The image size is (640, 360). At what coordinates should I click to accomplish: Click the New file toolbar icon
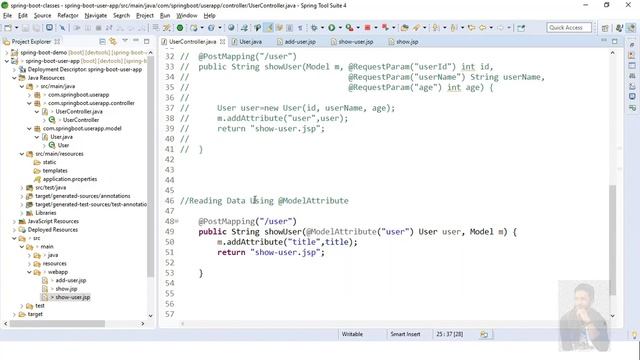tap(8, 28)
